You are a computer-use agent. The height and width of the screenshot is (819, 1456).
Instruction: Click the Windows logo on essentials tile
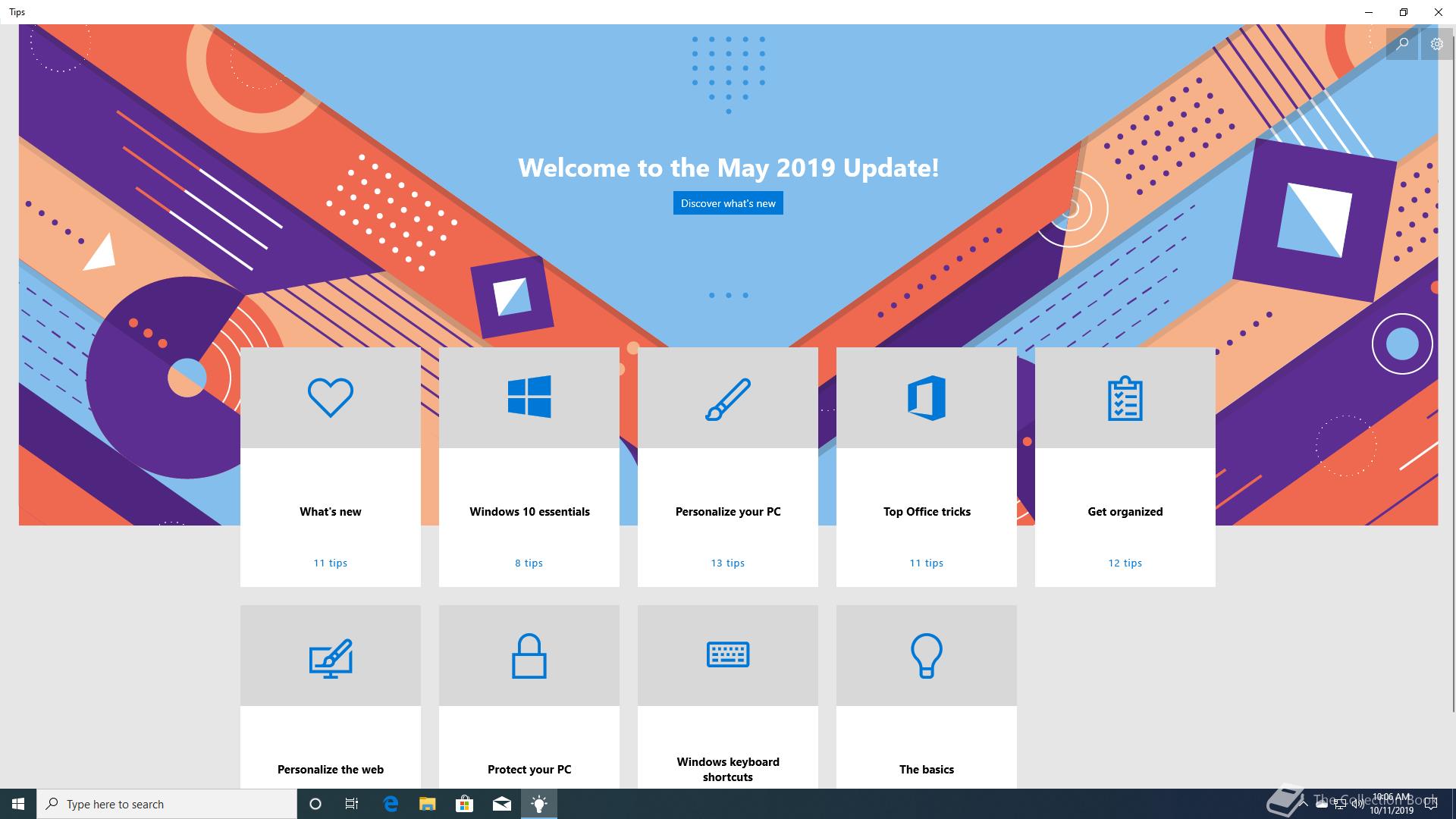(x=529, y=397)
